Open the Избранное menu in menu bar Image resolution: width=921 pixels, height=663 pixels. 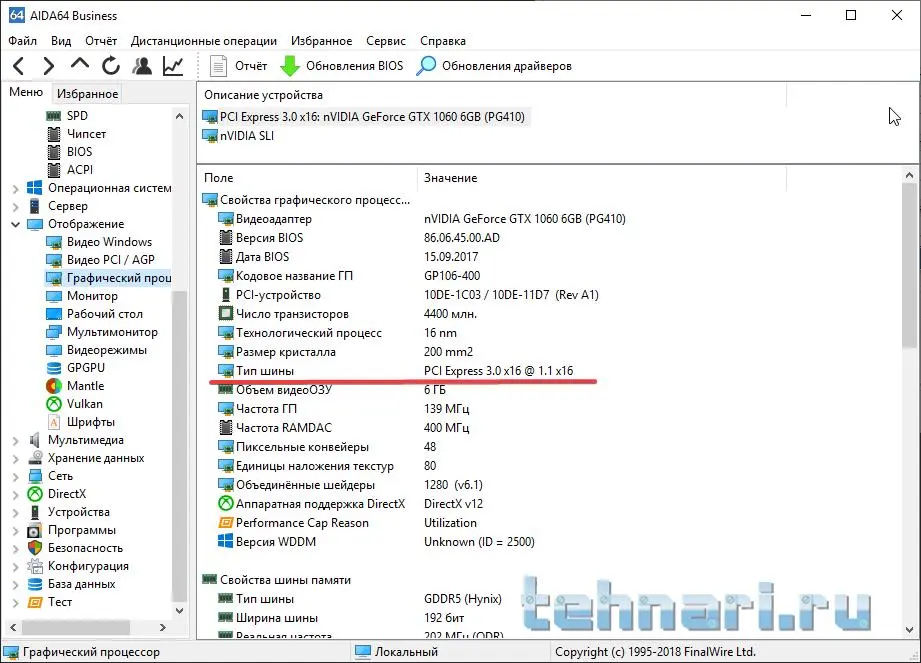pos(322,41)
